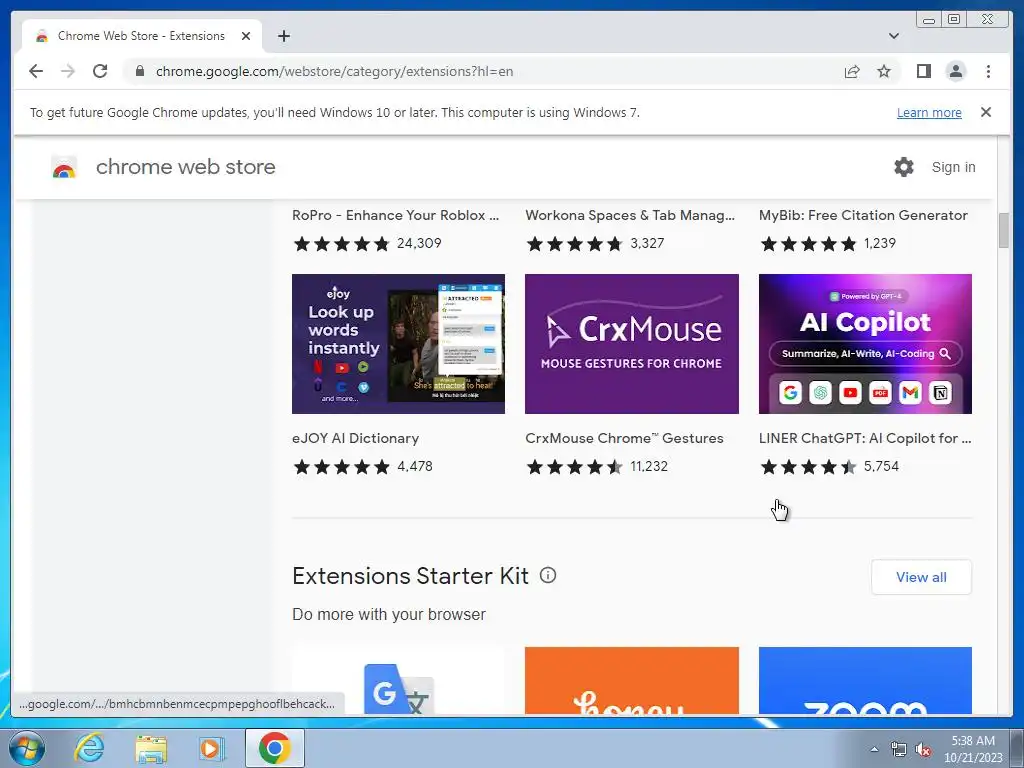Open RoPro - Enhance Your Roblox title

pyautogui.click(x=395, y=215)
